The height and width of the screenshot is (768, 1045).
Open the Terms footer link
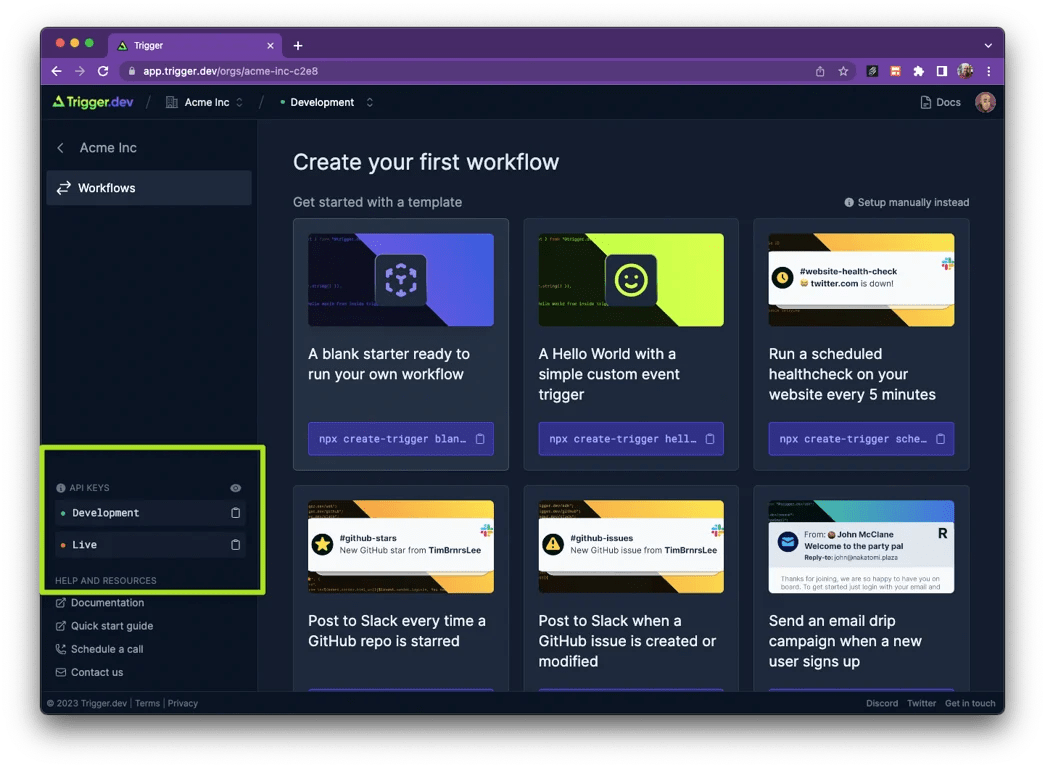pos(147,703)
